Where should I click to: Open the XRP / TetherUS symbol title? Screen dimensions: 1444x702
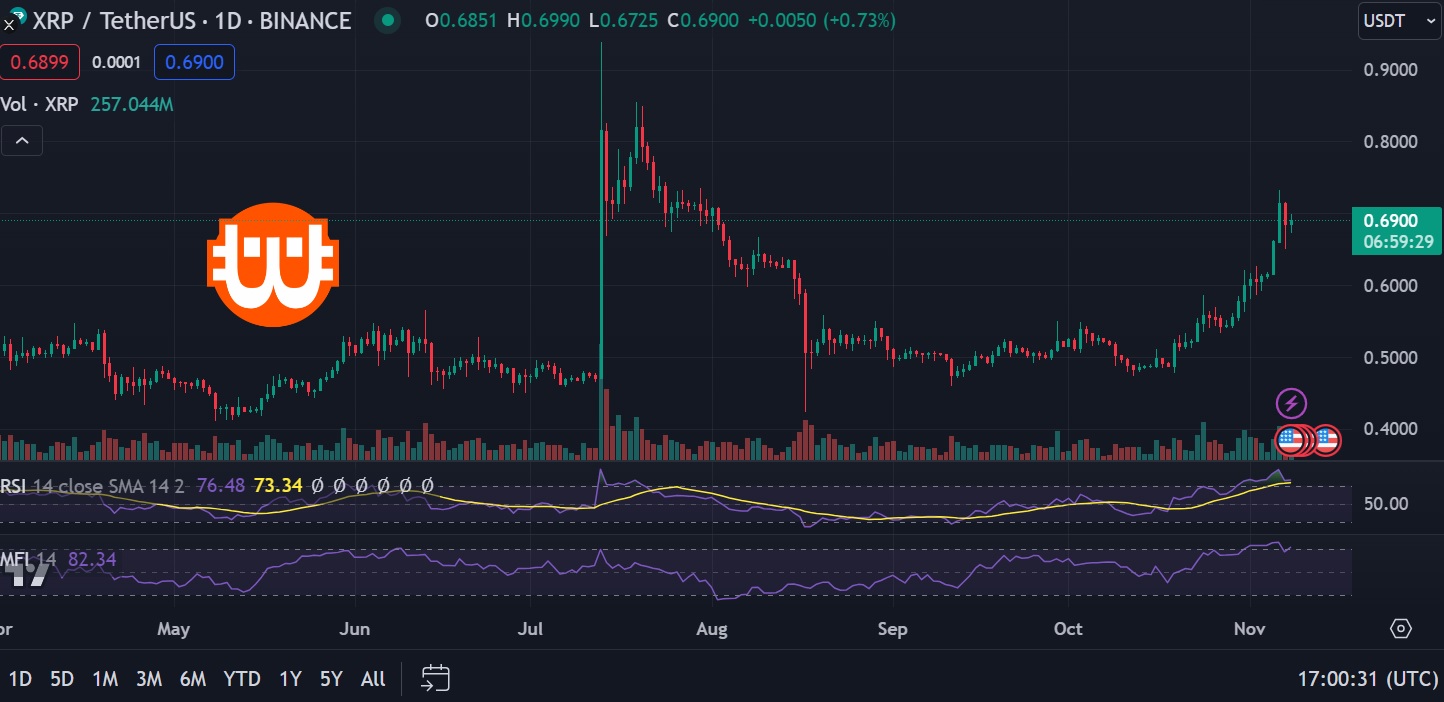click(191, 20)
